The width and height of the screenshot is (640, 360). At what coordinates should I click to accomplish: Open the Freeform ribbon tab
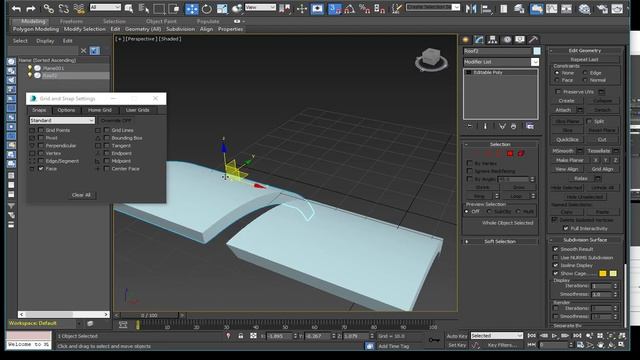[x=71, y=21]
